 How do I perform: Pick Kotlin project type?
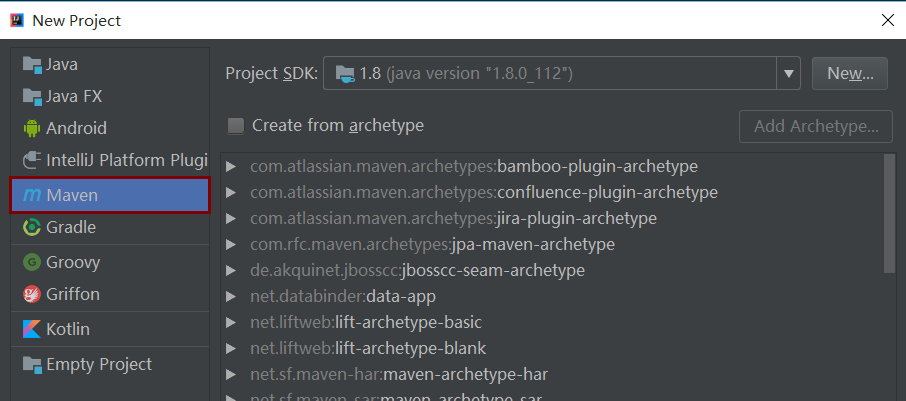tap(110, 329)
